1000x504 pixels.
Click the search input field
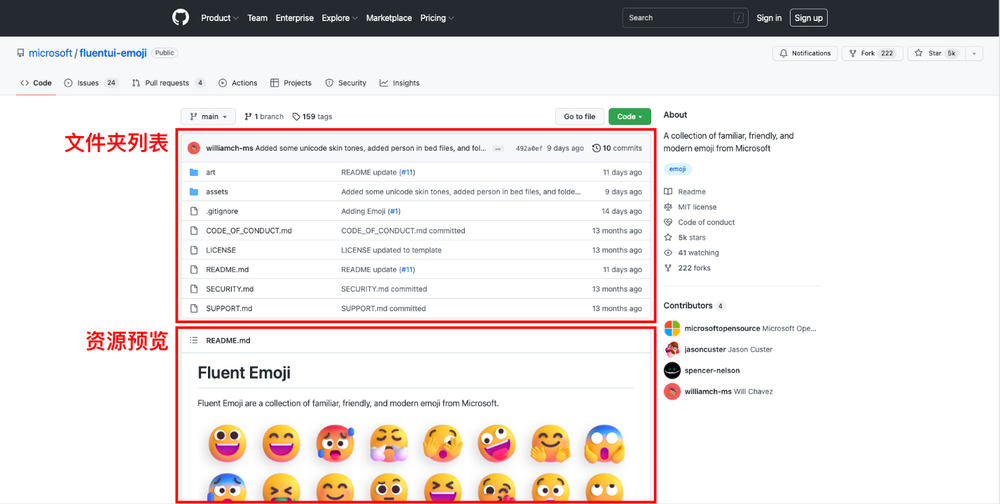[685, 18]
